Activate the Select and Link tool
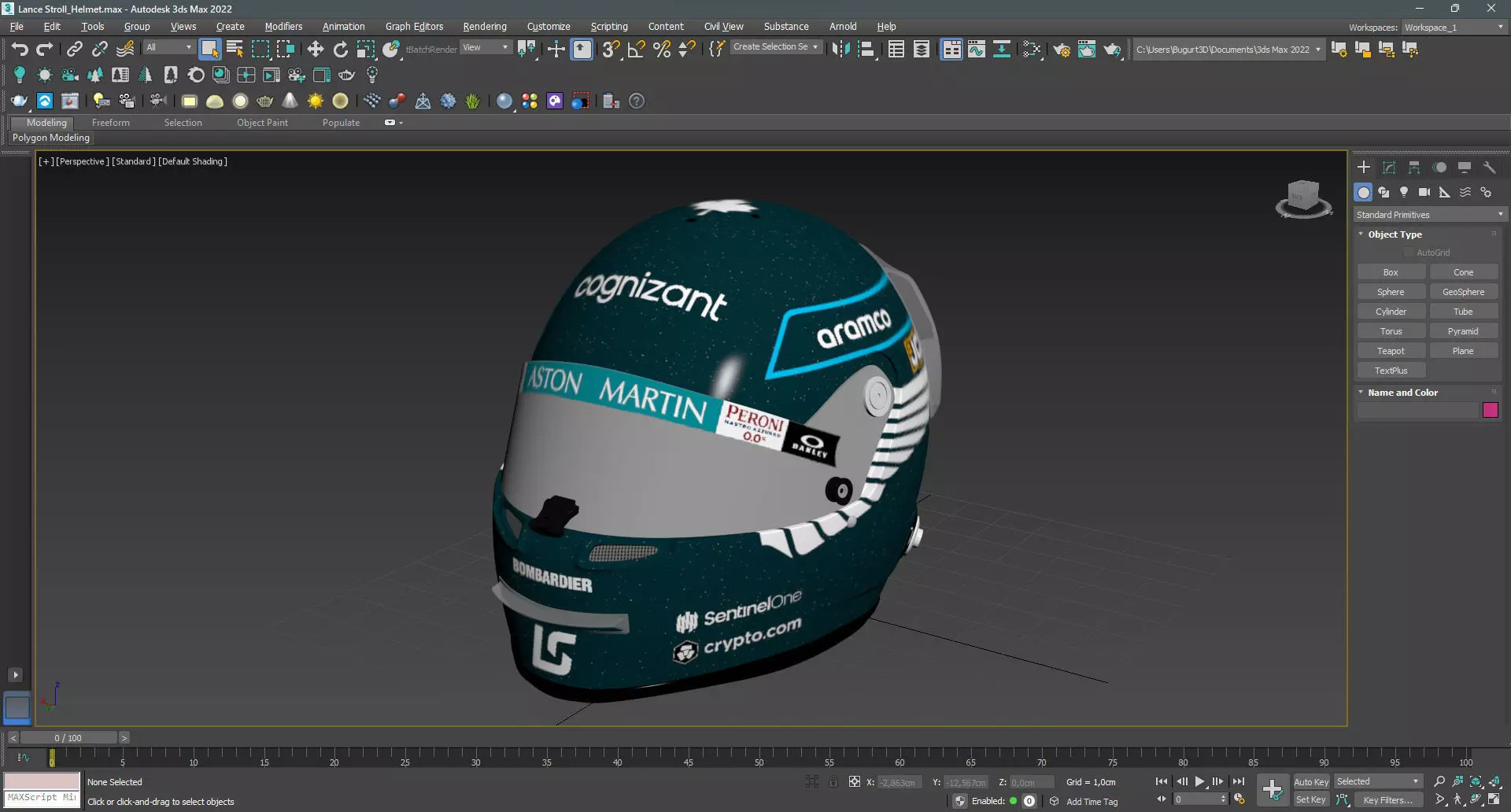Screen dimensions: 1511x812 [x=74, y=50]
